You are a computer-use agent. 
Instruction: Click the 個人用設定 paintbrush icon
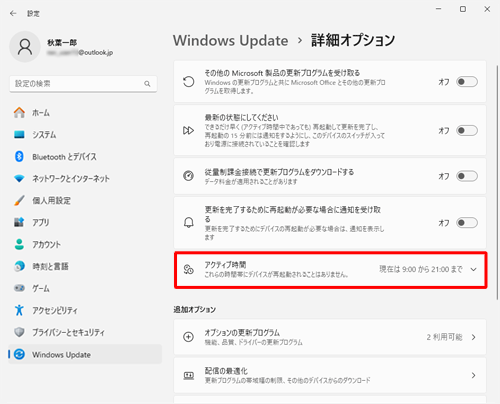(x=19, y=200)
